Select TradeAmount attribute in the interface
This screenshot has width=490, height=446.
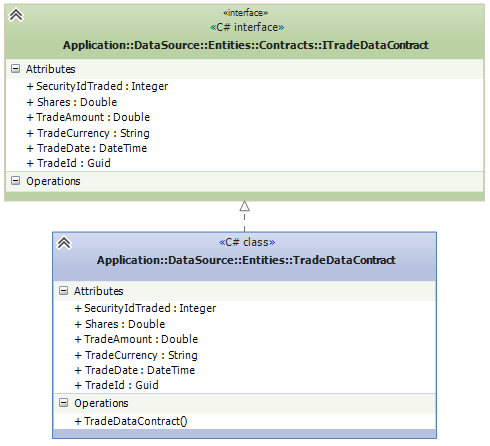(x=88, y=117)
